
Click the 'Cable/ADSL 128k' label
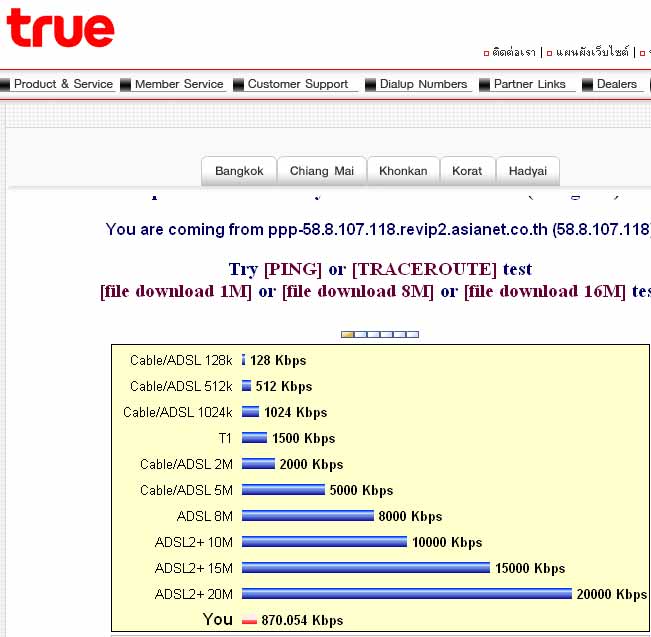181,360
